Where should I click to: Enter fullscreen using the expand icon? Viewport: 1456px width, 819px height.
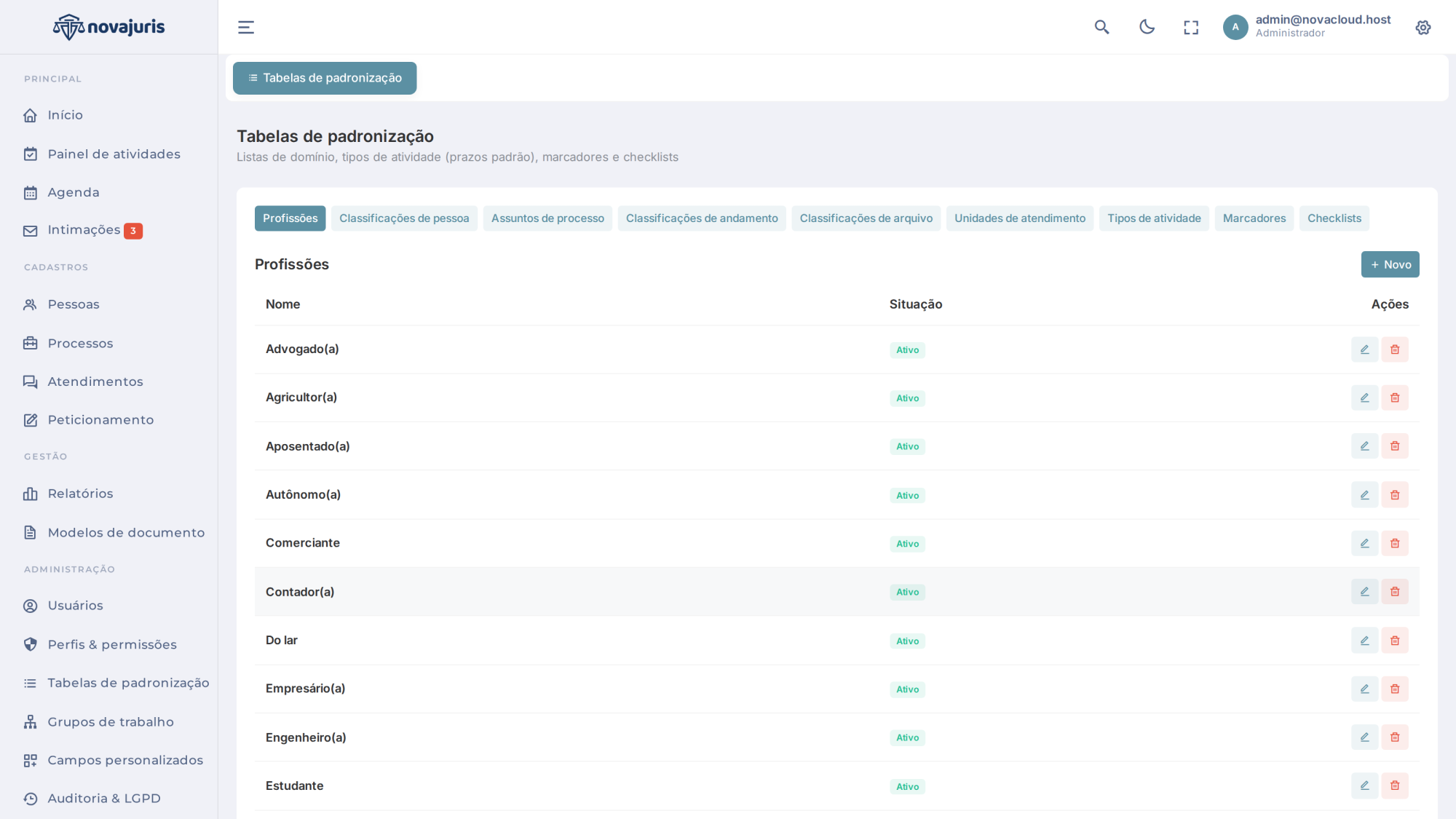pyautogui.click(x=1191, y=28)
